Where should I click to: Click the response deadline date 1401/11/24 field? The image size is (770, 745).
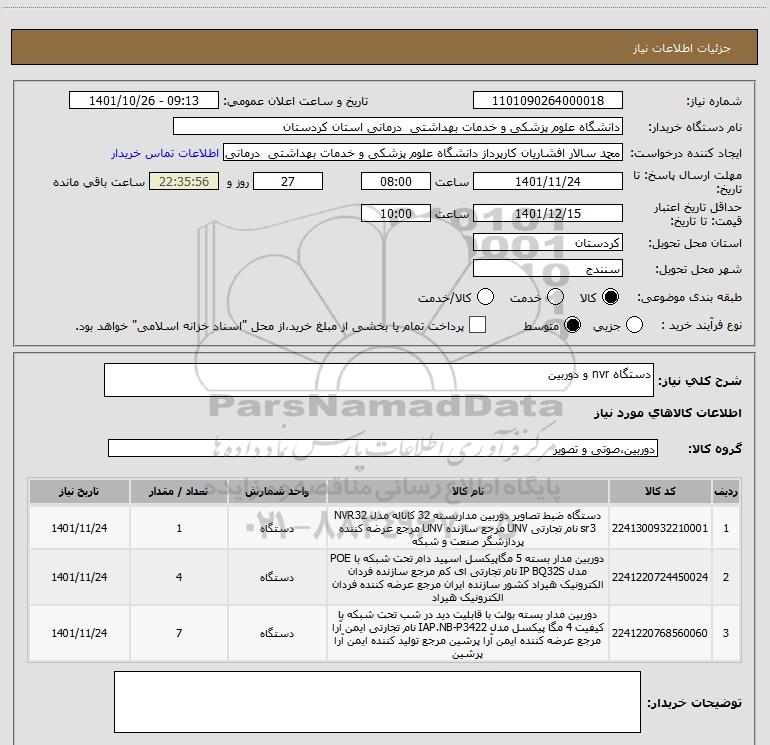[548, 181]
